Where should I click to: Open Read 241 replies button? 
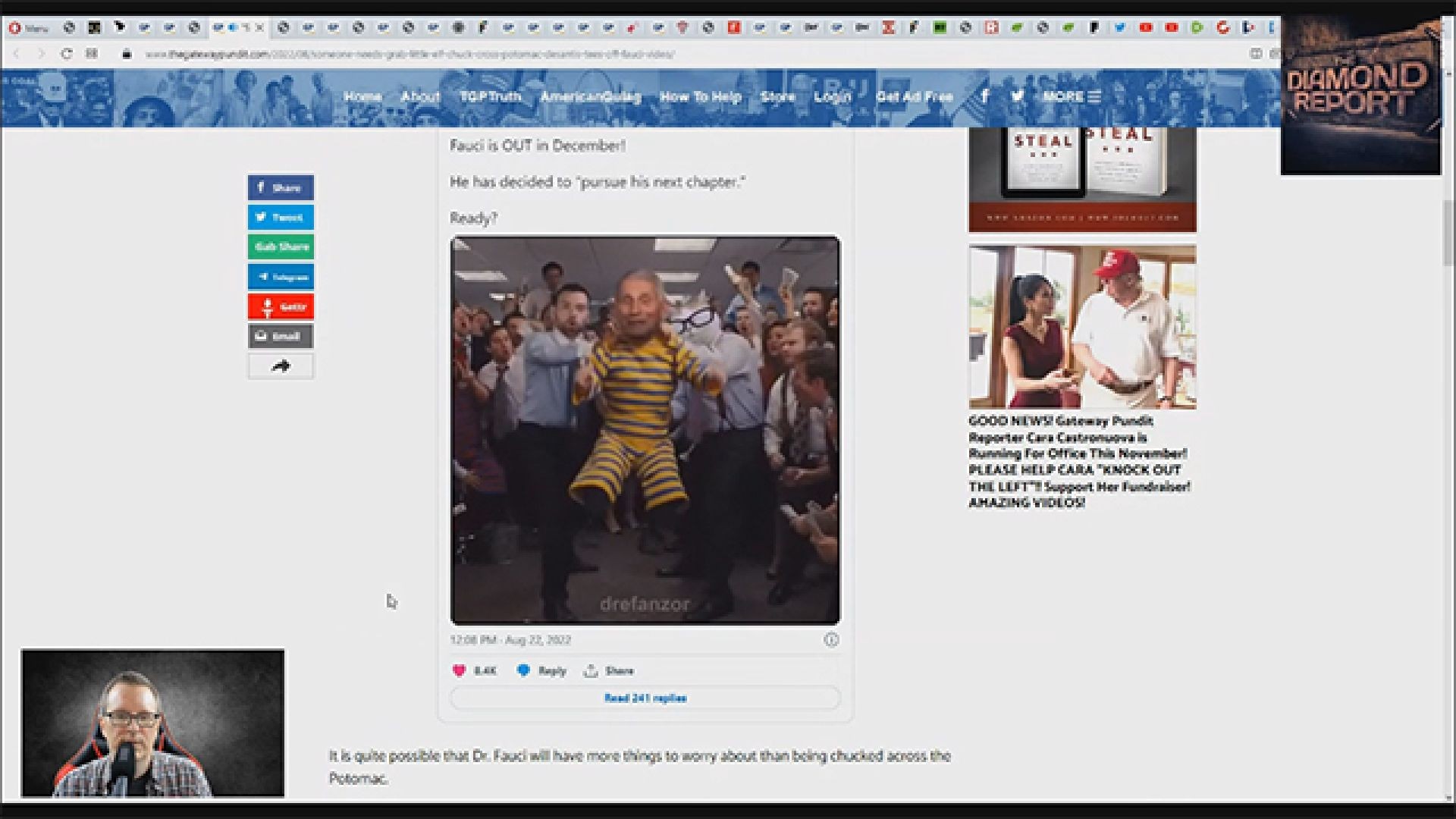[x=645, y=698]
